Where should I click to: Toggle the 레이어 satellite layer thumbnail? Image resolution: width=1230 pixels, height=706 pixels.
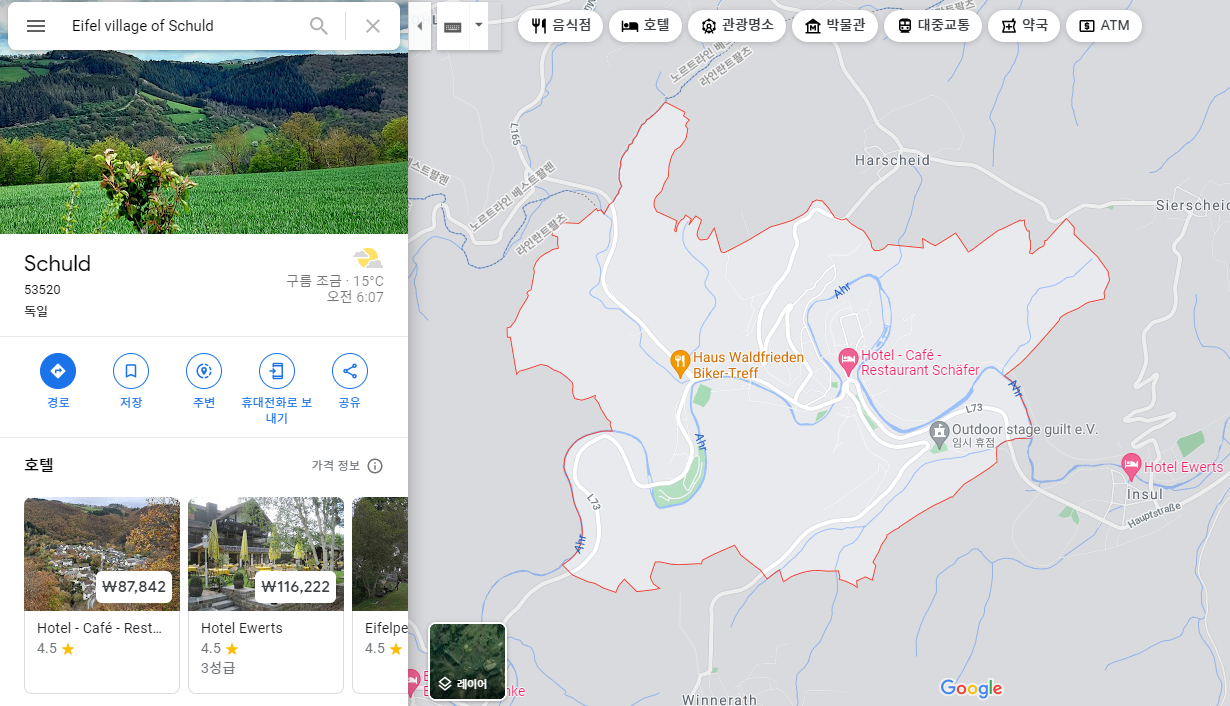coord(467,662)
